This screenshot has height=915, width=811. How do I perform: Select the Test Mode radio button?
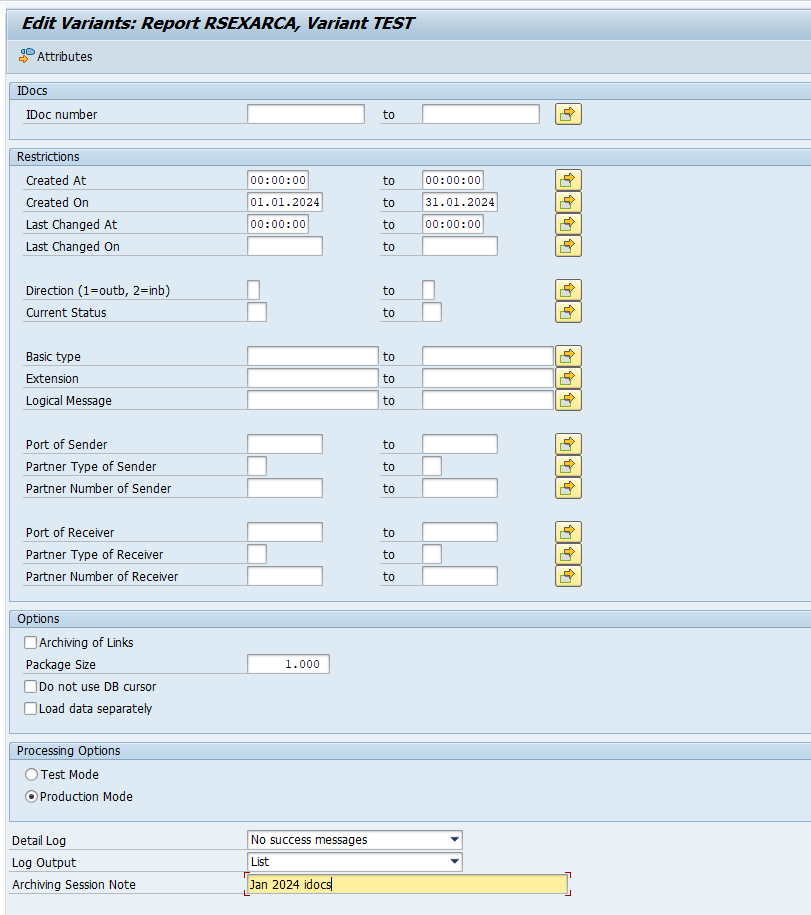(32, 775)
